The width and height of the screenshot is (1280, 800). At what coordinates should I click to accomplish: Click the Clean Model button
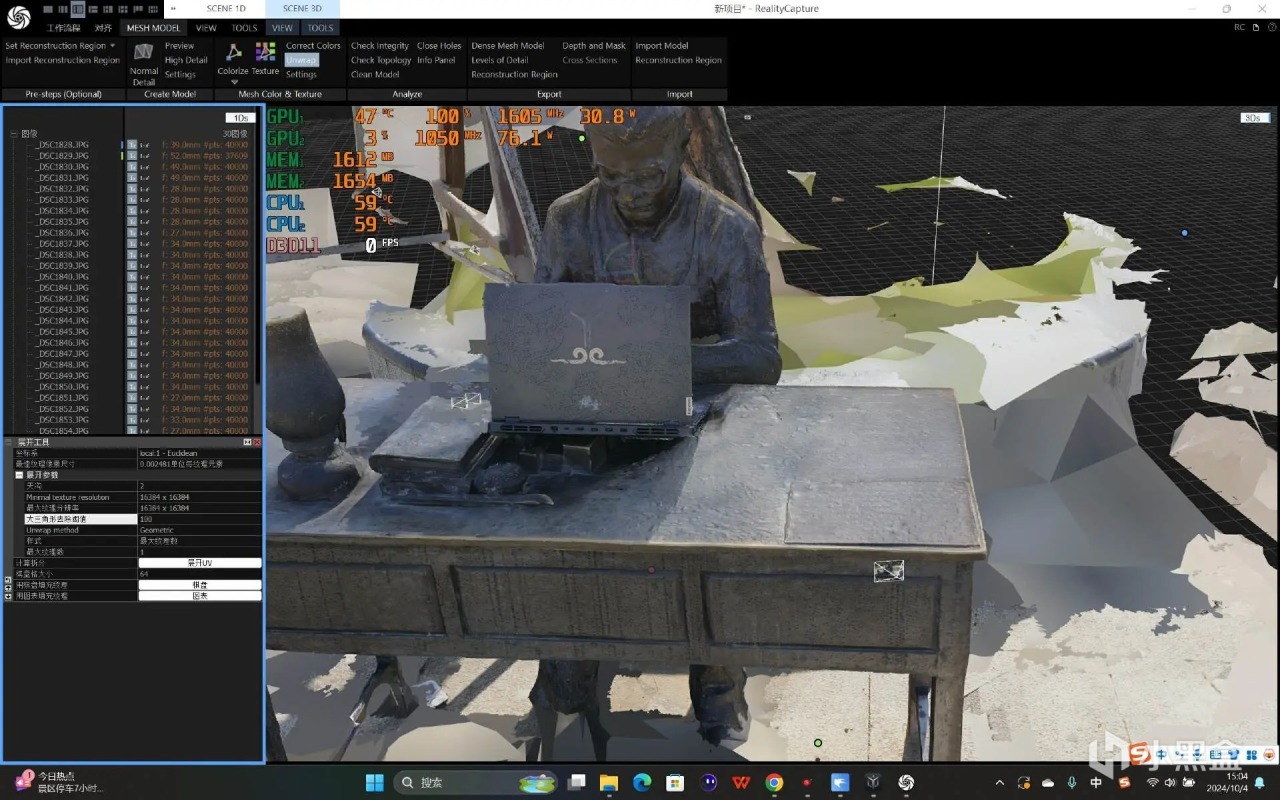(375, 74)
